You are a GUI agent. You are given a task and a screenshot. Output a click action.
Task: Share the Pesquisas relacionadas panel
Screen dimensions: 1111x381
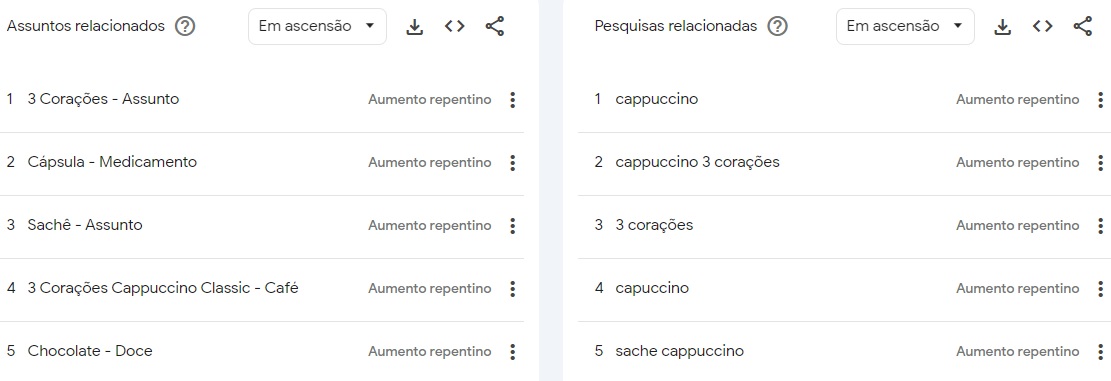coord(1083,27)
